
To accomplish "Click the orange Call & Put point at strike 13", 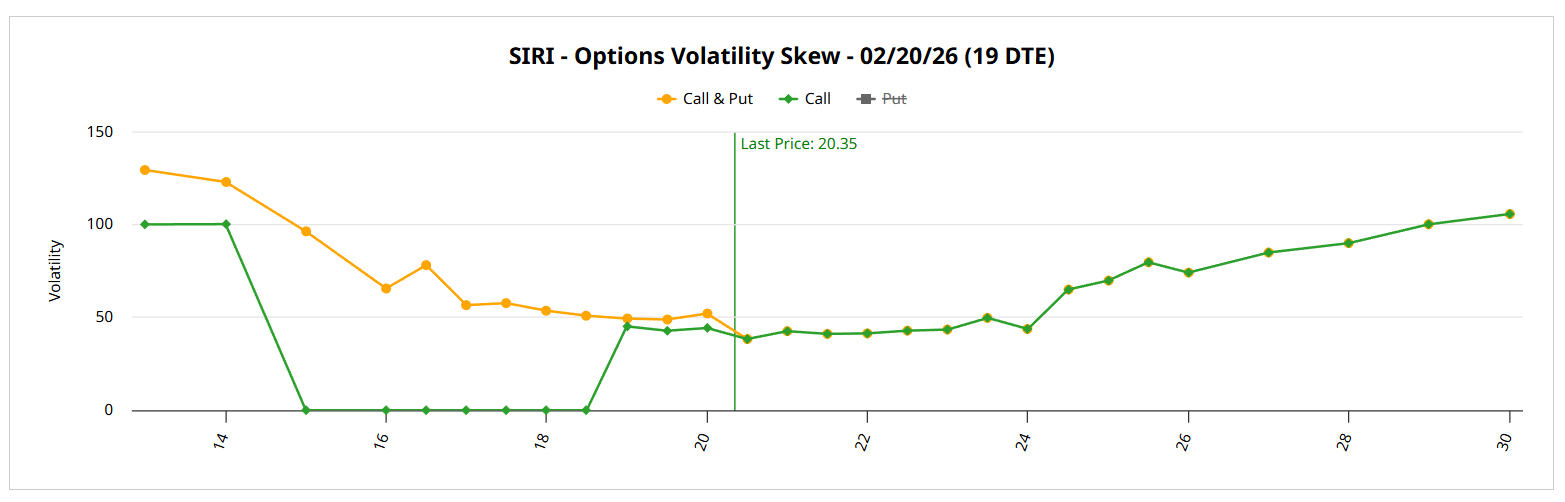I will 145,170.
